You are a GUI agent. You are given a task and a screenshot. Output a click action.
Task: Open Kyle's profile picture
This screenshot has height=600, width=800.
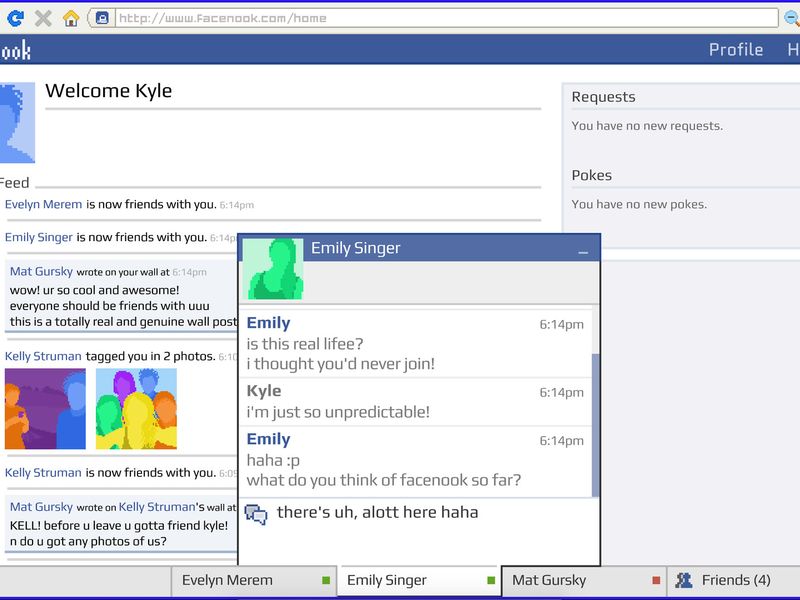click(17, 123)
